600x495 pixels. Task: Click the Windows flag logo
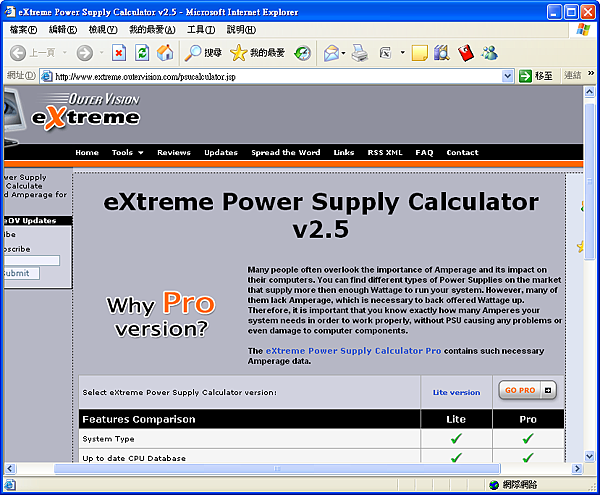click(x=583, y=29)
